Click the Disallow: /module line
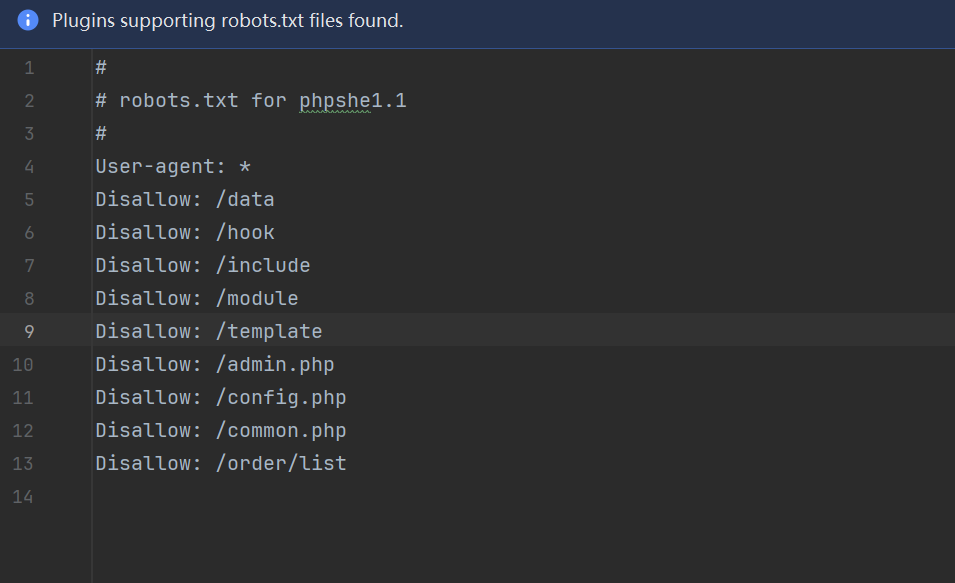955x583 pixels. (197, 299)
